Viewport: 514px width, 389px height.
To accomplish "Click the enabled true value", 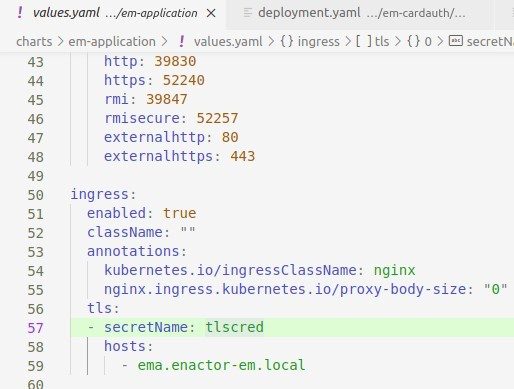I will pyautogui.click(x=180, y=213).
